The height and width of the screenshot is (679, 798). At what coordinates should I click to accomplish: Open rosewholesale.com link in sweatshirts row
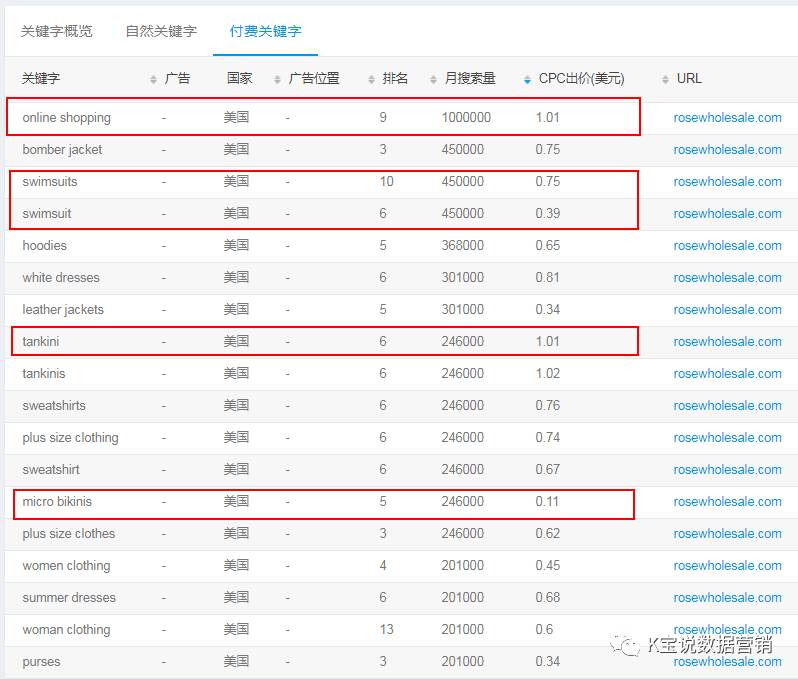(727, 406)
